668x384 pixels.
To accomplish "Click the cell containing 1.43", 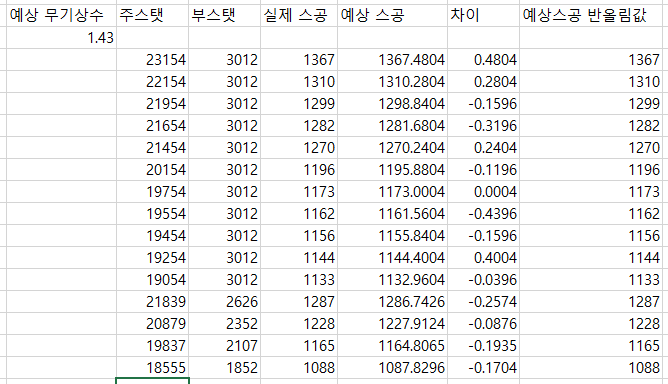I will [x=61, y=38].
